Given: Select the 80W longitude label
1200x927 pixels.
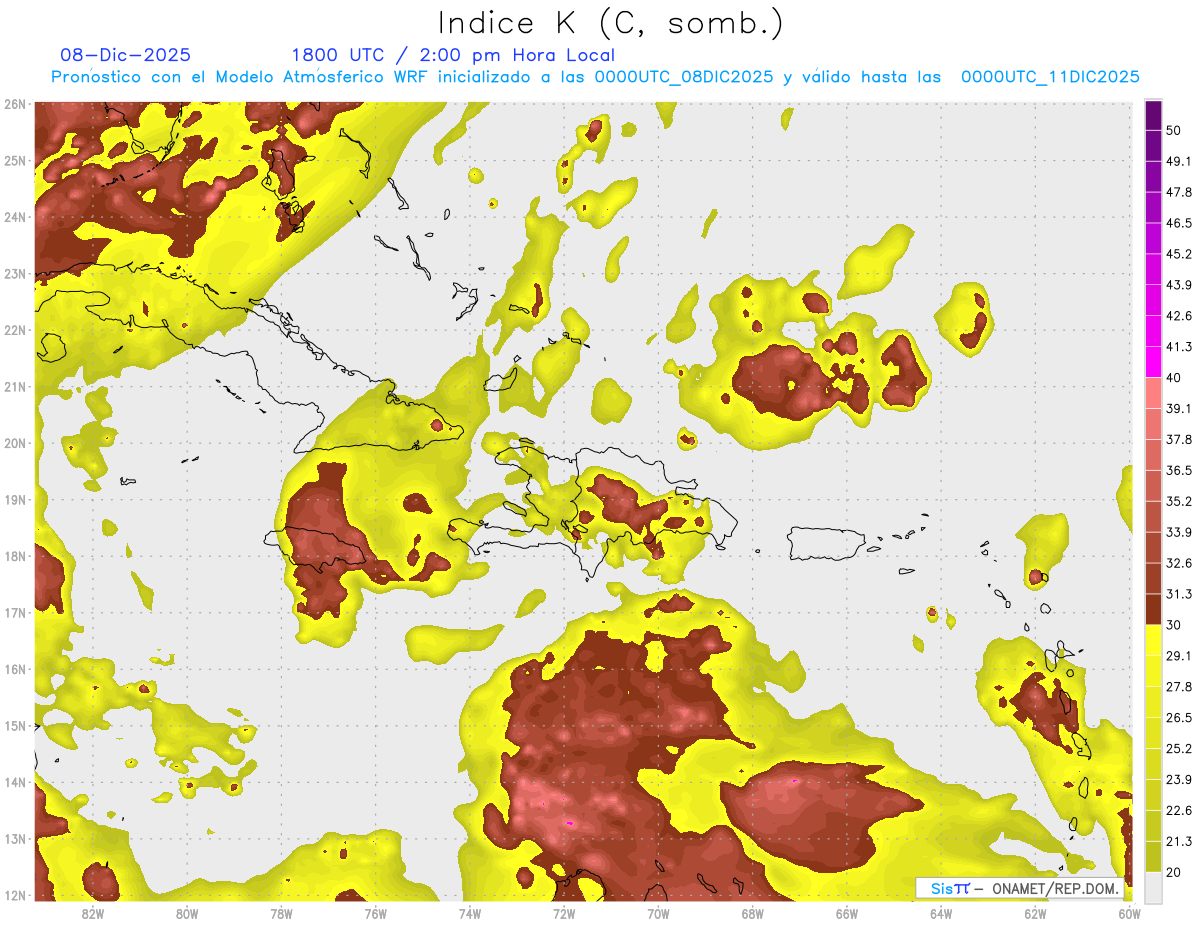Looking at the screenshot, I should [186, 913].
